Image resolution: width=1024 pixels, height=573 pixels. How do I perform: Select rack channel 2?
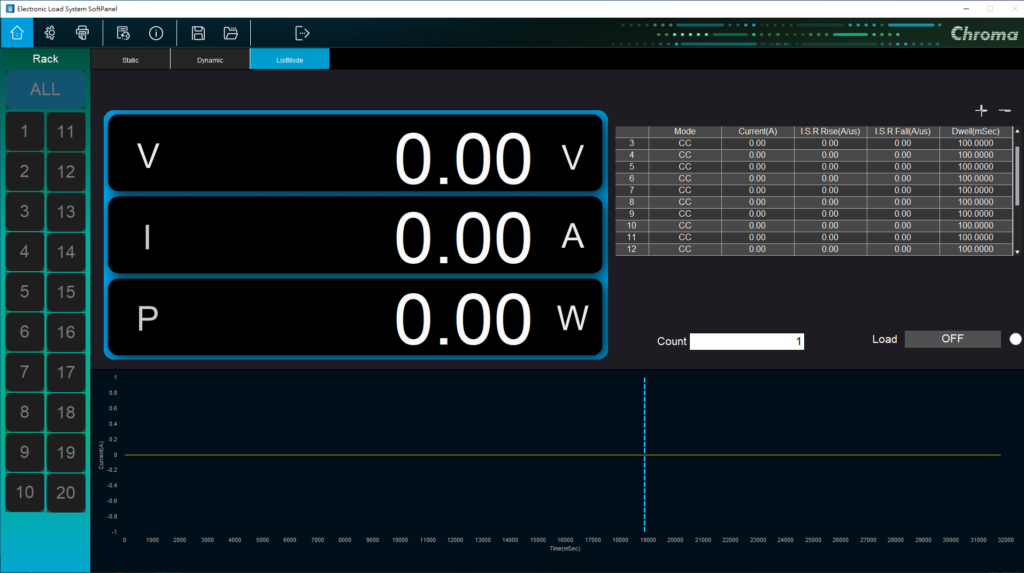(25, 172)
